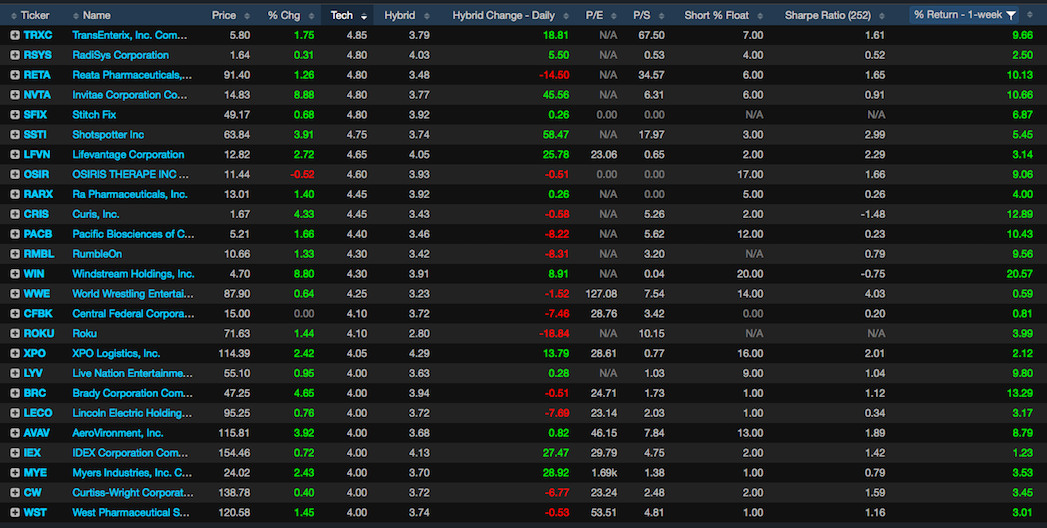Sort by Hybrid Change - Daily header
The height and width of the screenshot is (528, 1047).
tap(503, 15)
